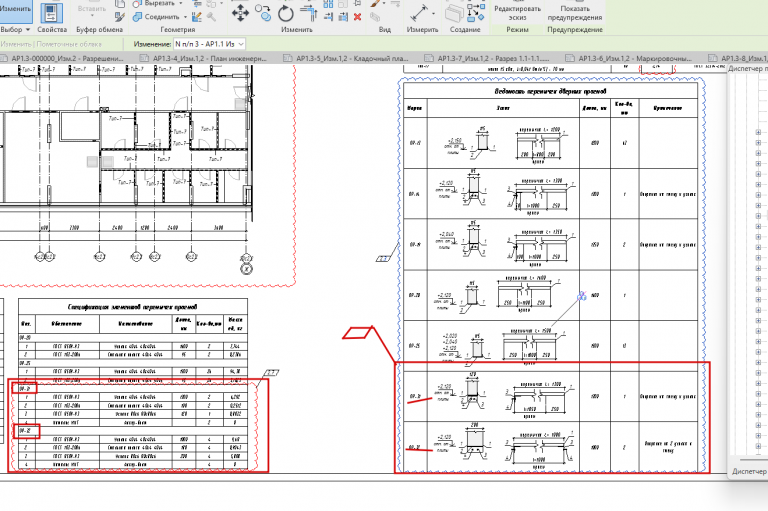Select the Align/Offset icon left of red X
Viewport: 768px width, 511px height.
click(343, 17)
